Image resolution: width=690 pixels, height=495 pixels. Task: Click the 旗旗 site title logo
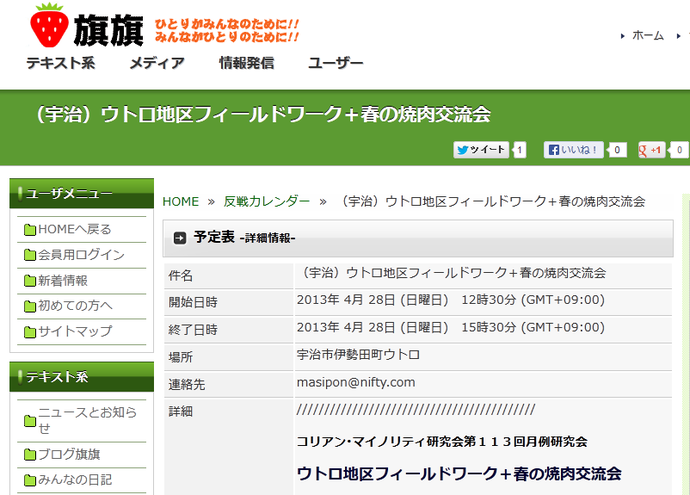click(x=108, y=30)
